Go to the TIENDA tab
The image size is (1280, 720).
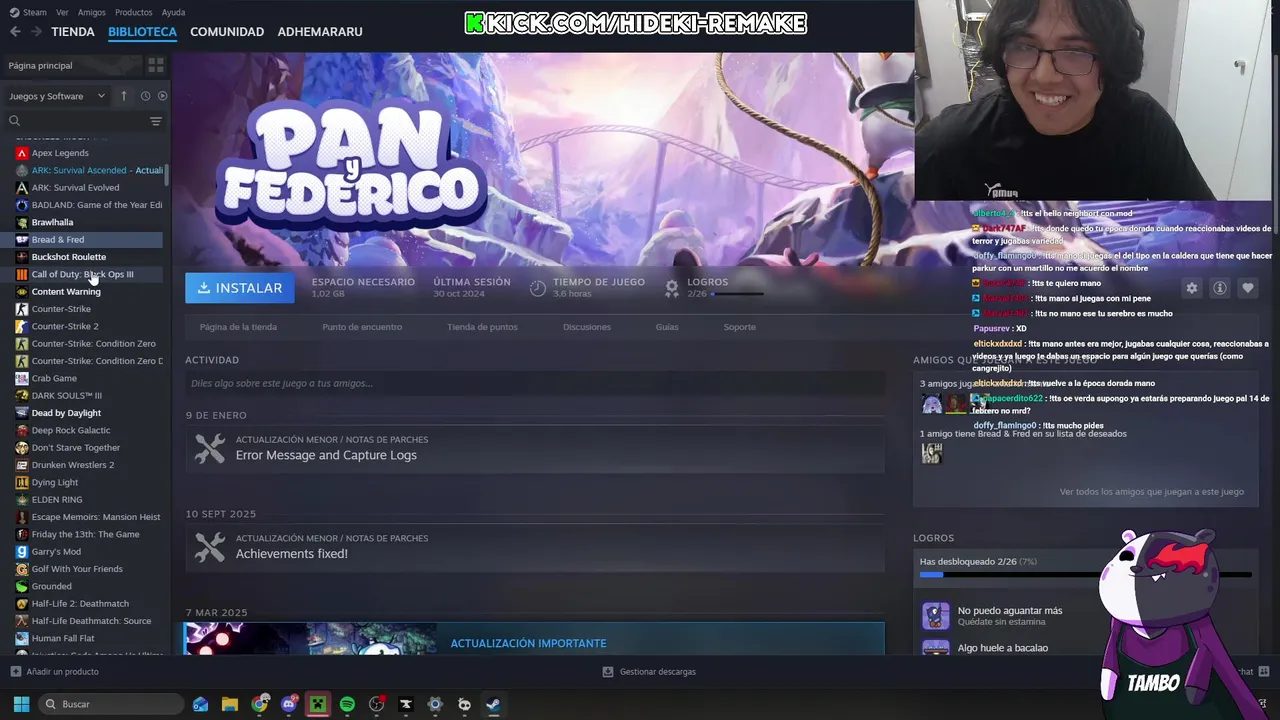[73, 32]
